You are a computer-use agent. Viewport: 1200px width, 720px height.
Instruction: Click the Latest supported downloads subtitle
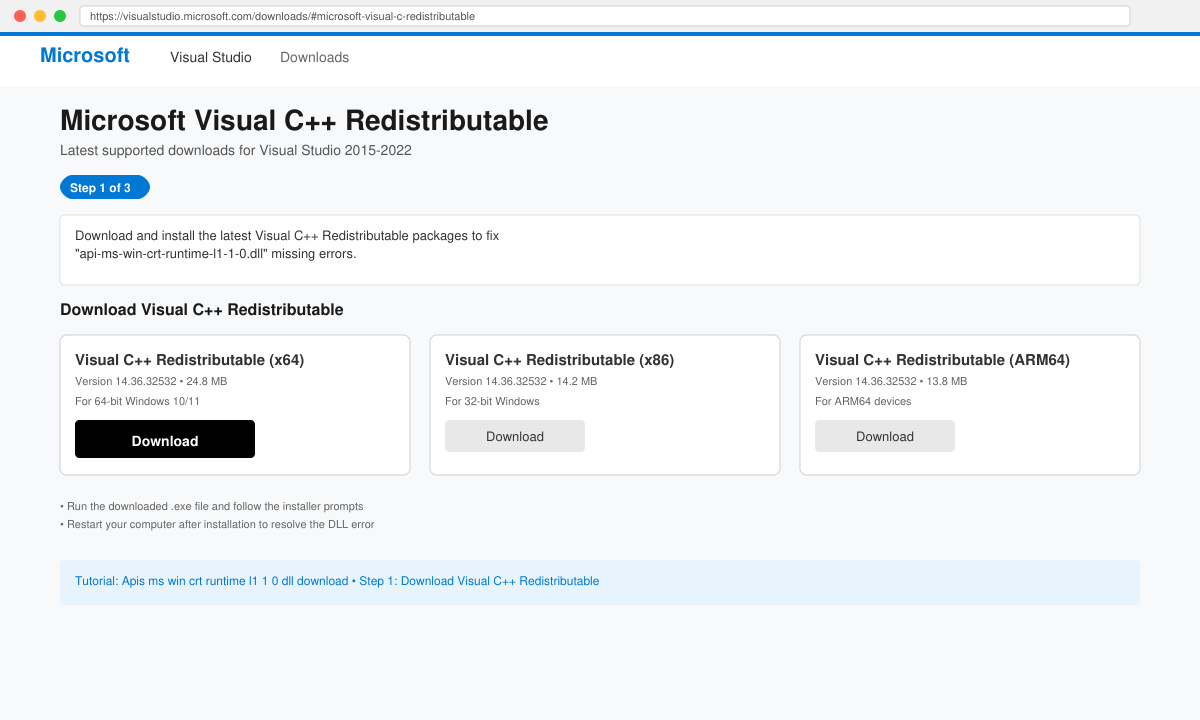click(236, 151)
